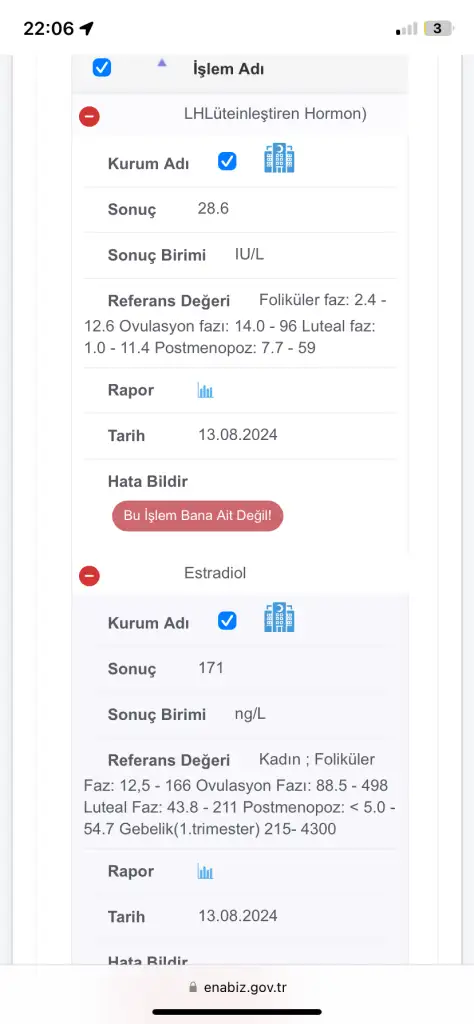Tap the Hata Bildir label under LH
This screenshot has width=474, height=1024.
point(148,481)
